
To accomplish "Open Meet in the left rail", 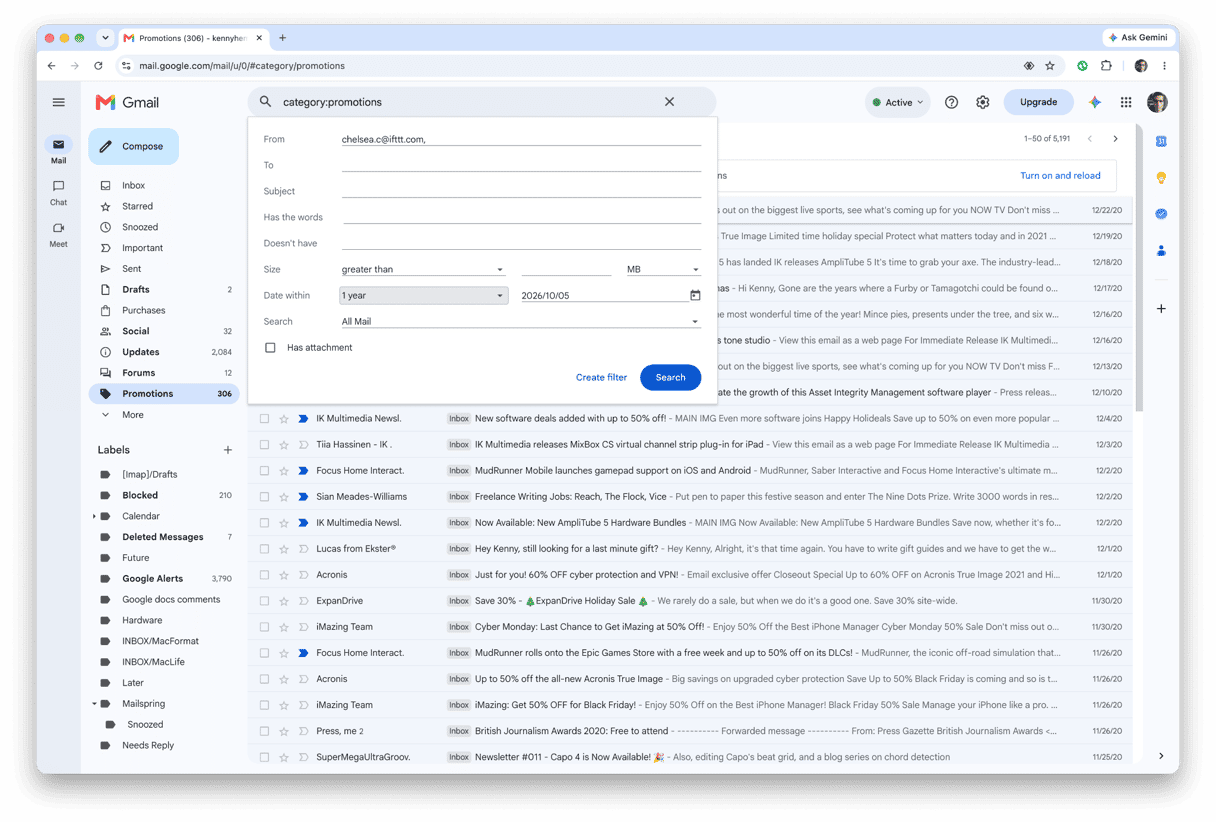I will tap(59, 234).
